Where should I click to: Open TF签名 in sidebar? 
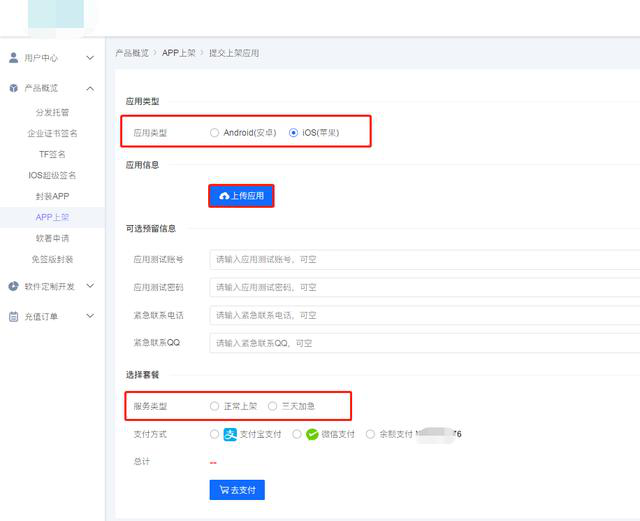tap(52, 154)
